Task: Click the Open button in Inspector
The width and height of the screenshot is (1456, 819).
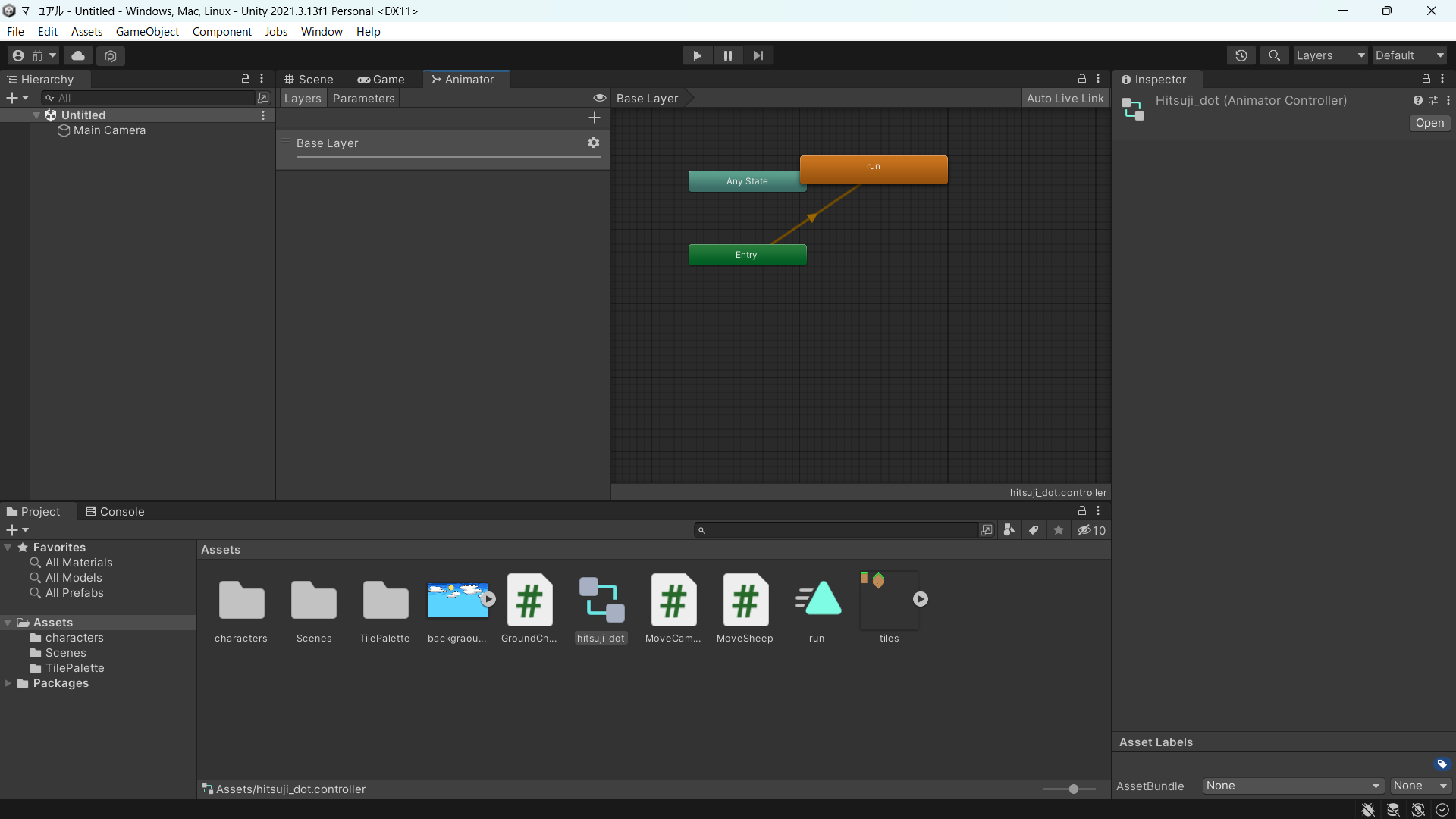Action: (x=1430, y=122)
